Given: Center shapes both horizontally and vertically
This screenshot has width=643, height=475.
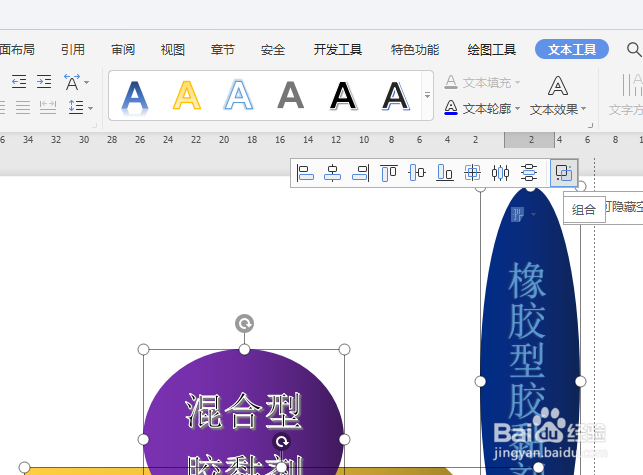Looking at the screenshot, I should point(472,173).
